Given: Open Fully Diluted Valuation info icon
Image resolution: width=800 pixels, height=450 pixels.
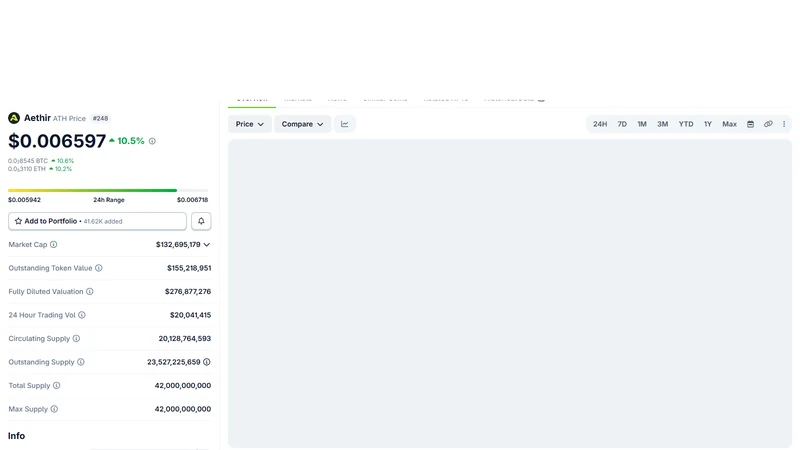Looking at the screenshot, I should [90, 291].
